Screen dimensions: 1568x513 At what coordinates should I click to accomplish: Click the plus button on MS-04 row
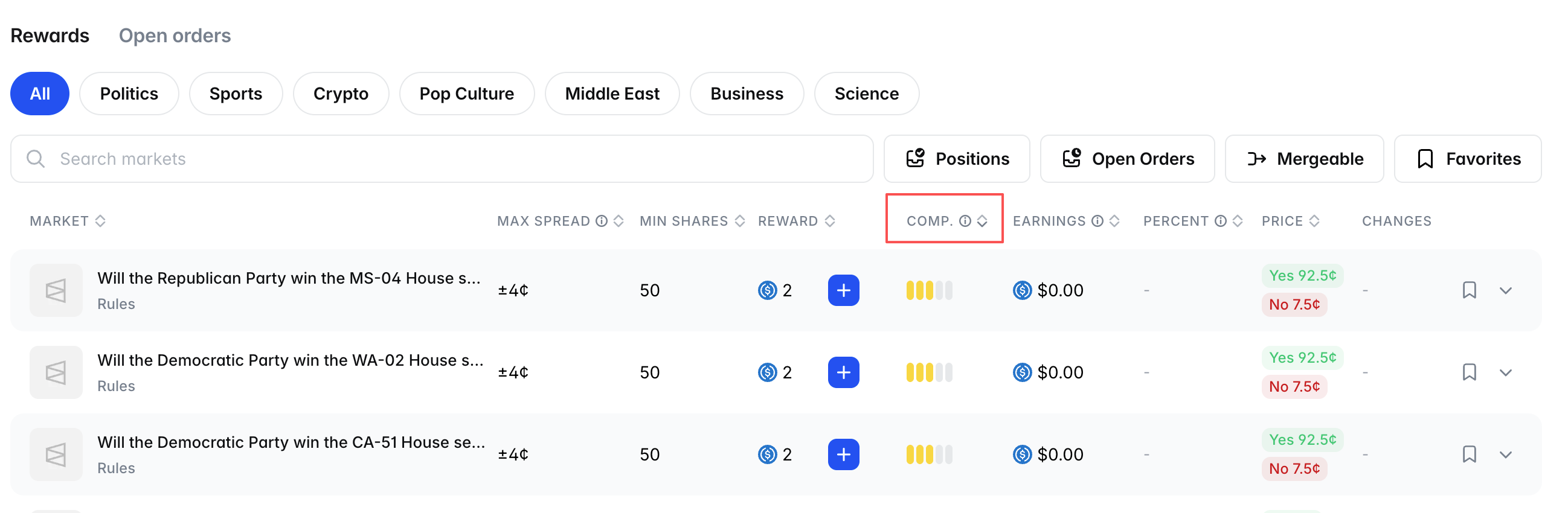(843, 290)
